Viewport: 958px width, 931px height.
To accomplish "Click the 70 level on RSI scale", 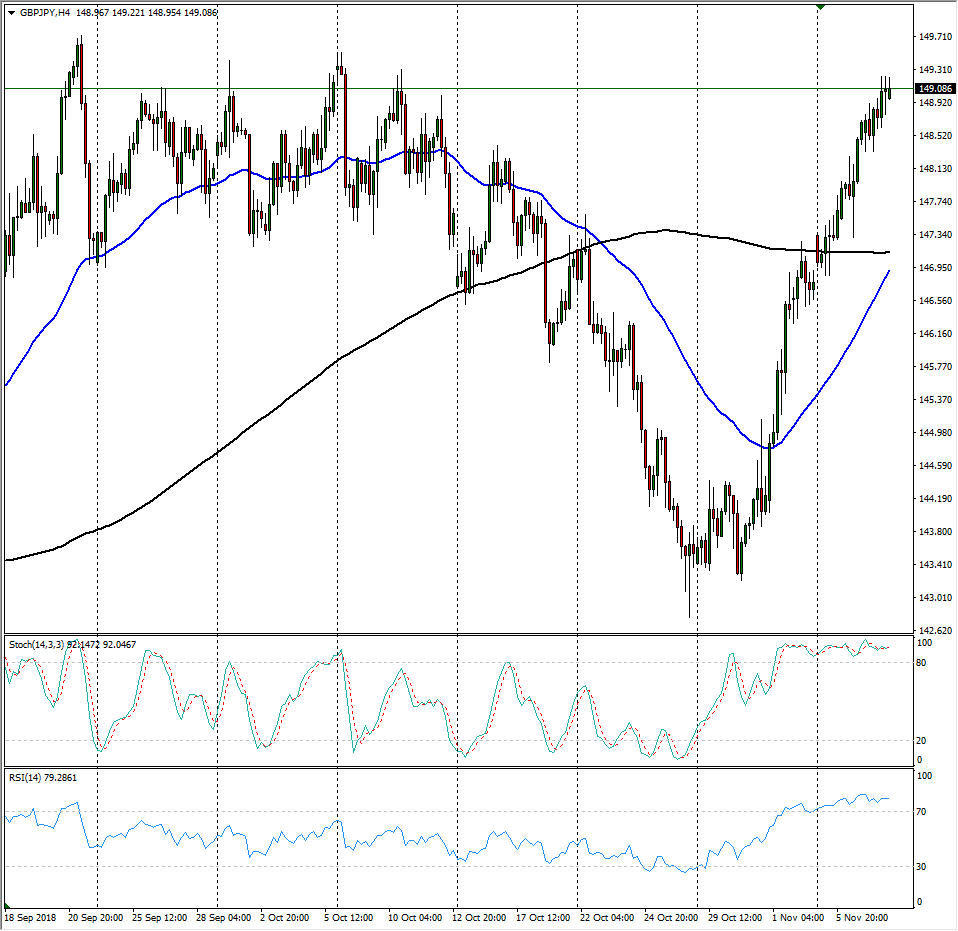I will pyautogui.click(x=922, y=812).
